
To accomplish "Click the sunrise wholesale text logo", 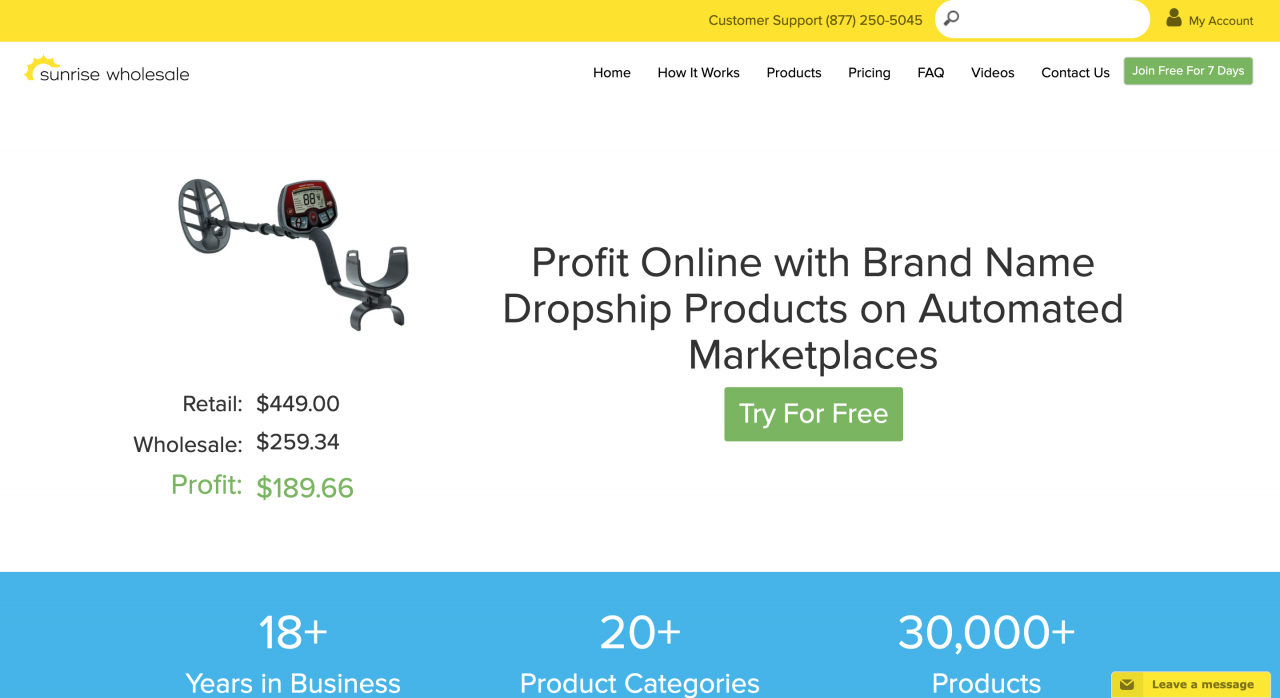I will (114, 74).
